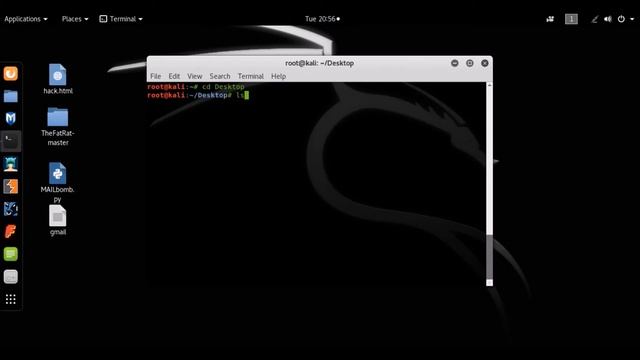This screenshot has width=640, height=360.
Task: Open the Search menu in terminal
Action: tap(220, 76)
